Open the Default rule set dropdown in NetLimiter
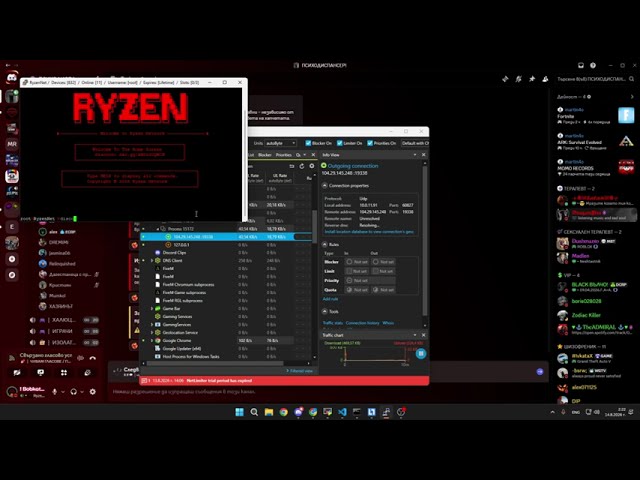640x480 pixels. click(x=415, y=143)
